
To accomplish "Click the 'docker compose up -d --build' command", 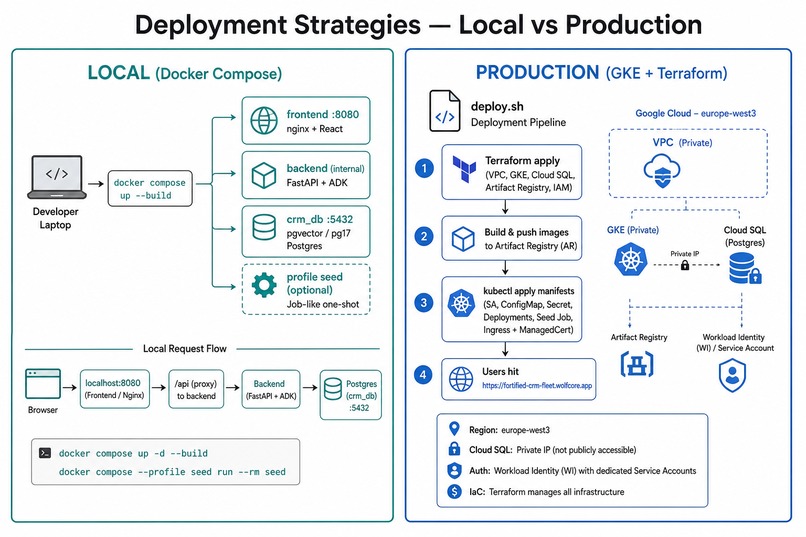I will click(x=133, y=453).
